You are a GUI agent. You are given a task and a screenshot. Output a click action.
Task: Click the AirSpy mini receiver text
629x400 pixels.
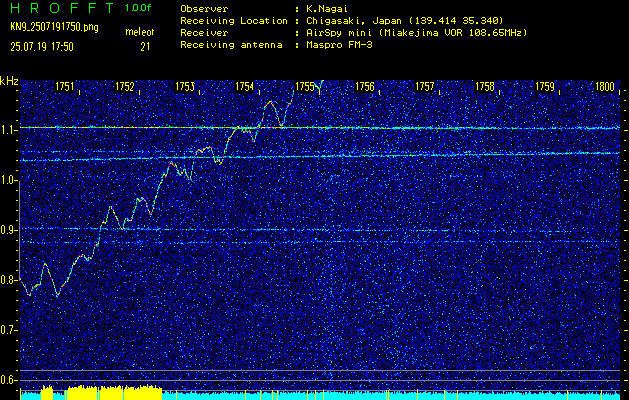416,33
